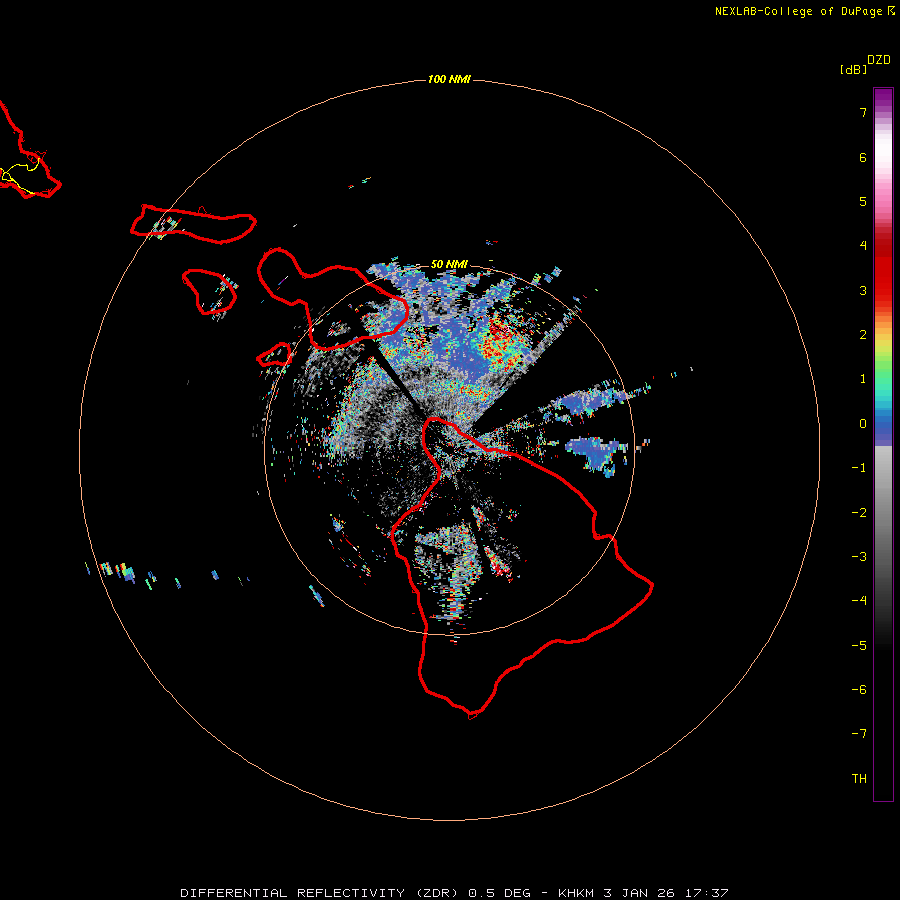Click the TH threshold label on scale
This screenshot has height=900, width=900.
[x=859, y=779]
